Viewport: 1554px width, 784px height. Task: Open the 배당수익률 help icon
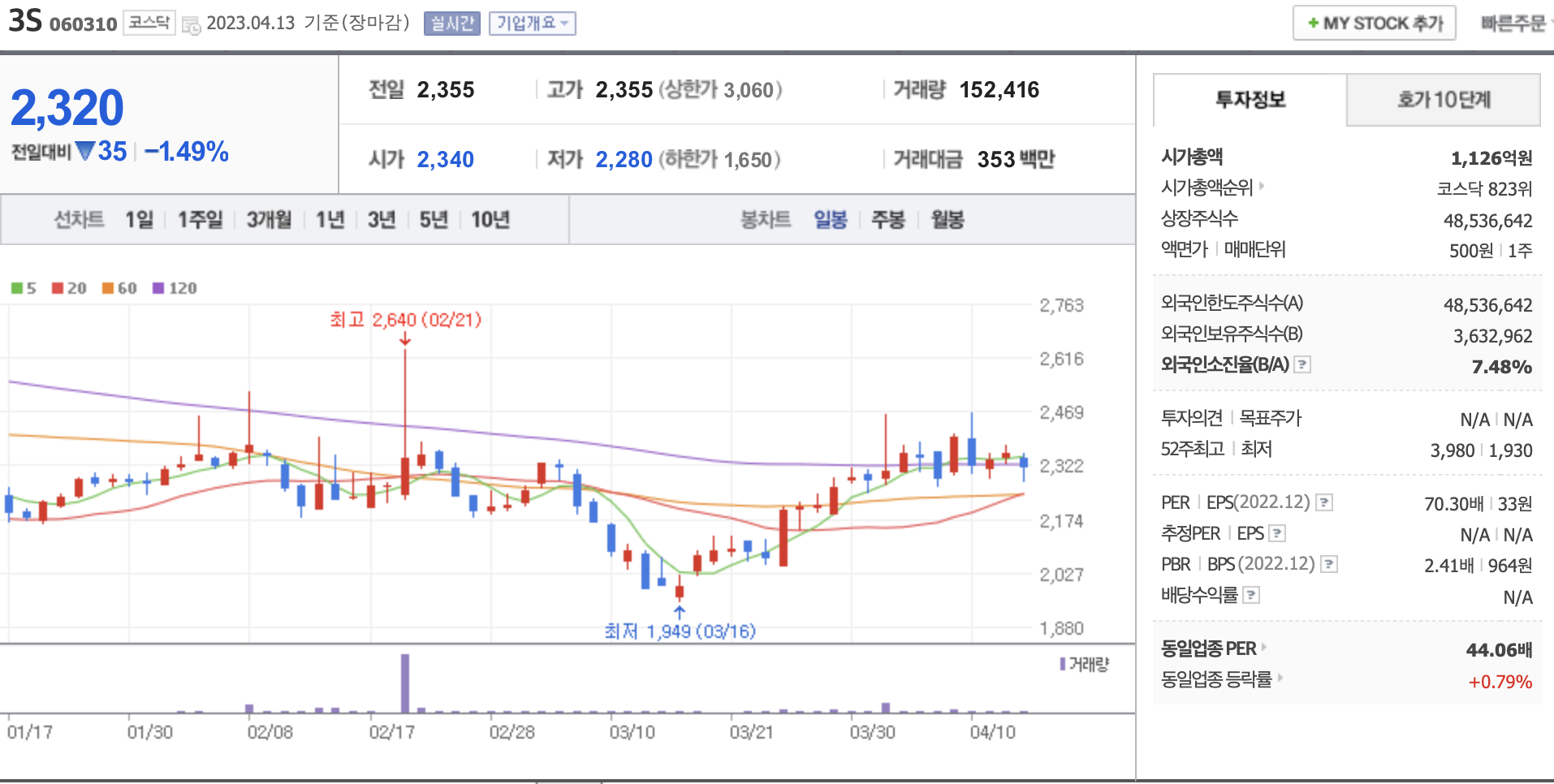point(1251,595)
